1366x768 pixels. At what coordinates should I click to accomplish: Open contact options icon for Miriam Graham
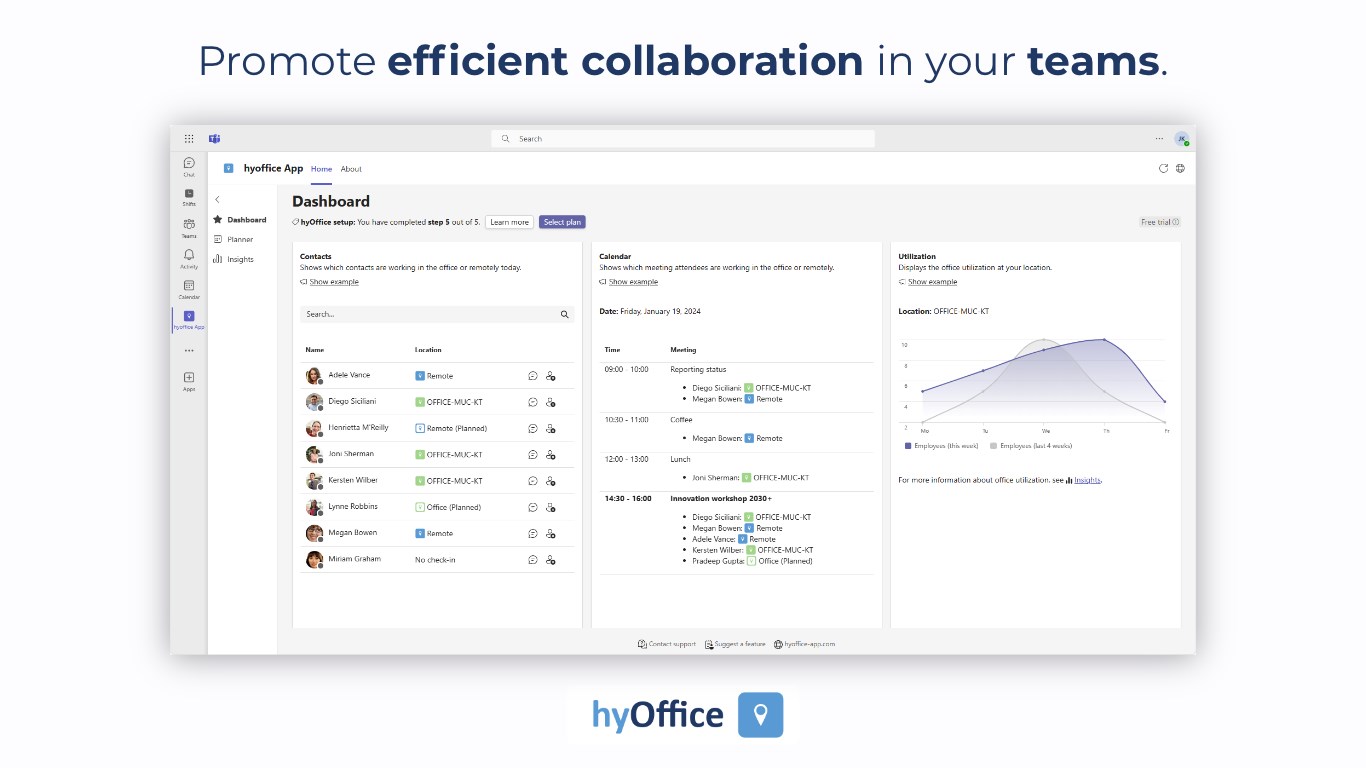(x=551, y=560)
